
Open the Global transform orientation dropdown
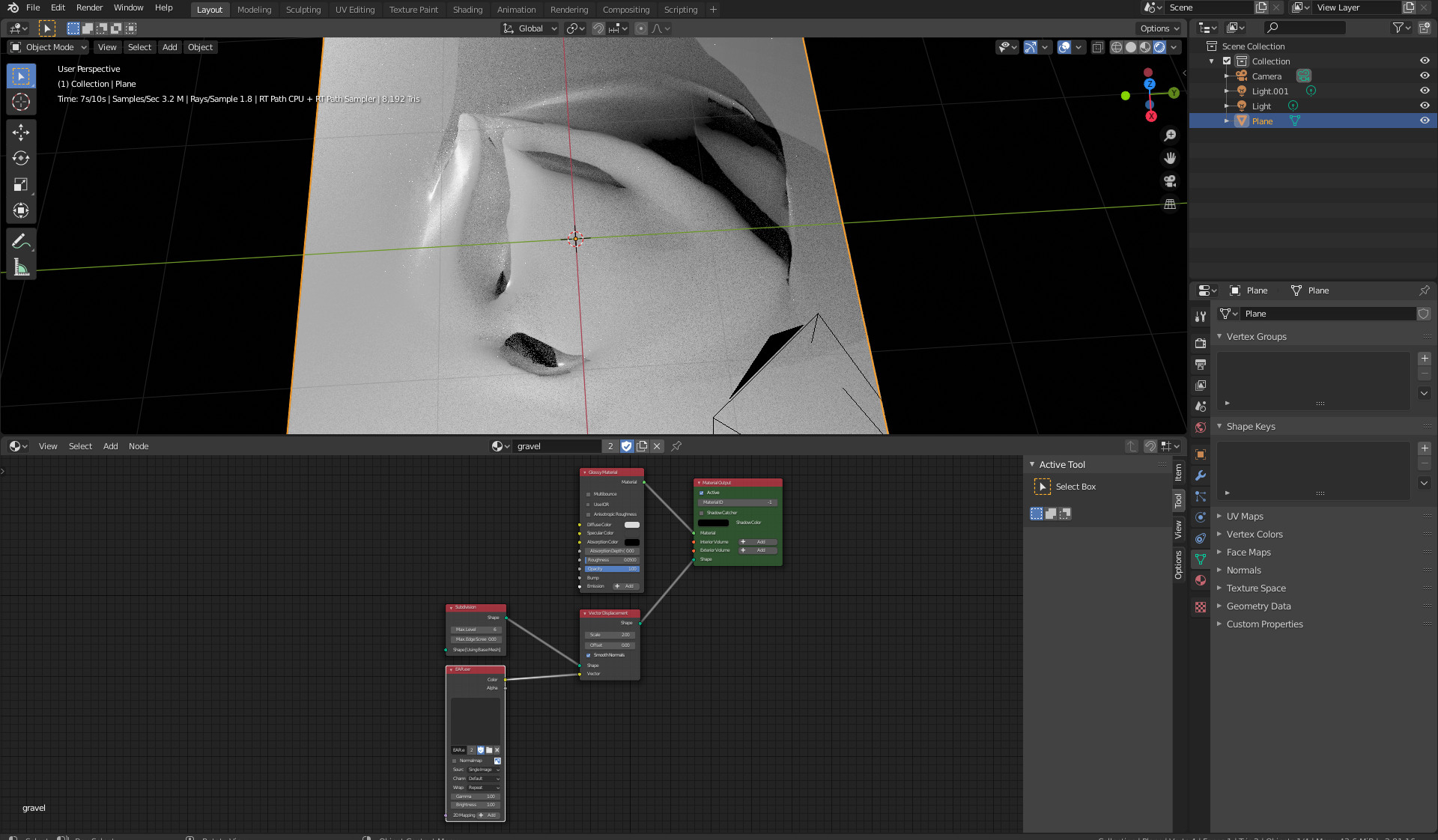[x=530, y=28]
